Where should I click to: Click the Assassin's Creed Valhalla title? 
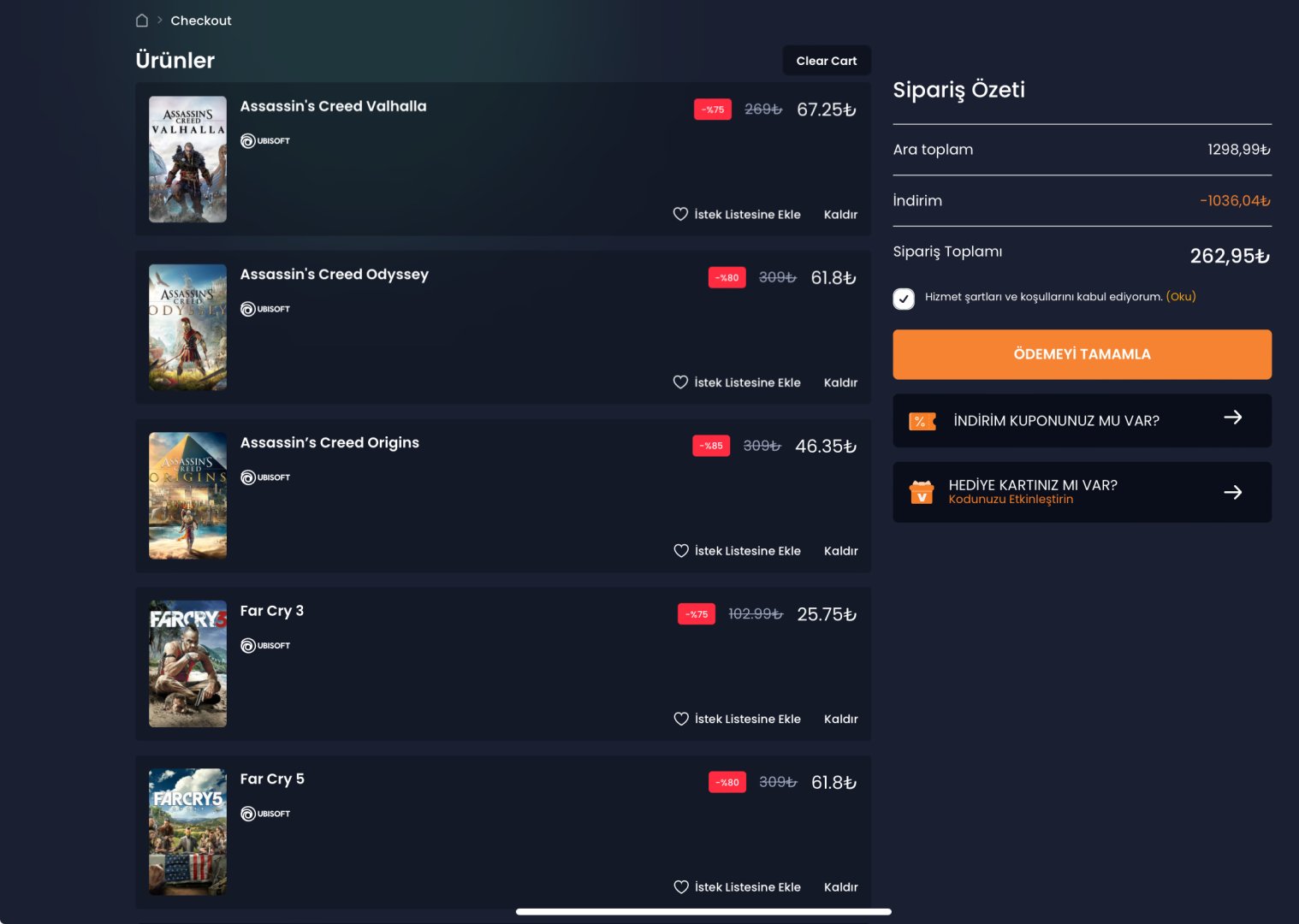click(x=334, y=106)
